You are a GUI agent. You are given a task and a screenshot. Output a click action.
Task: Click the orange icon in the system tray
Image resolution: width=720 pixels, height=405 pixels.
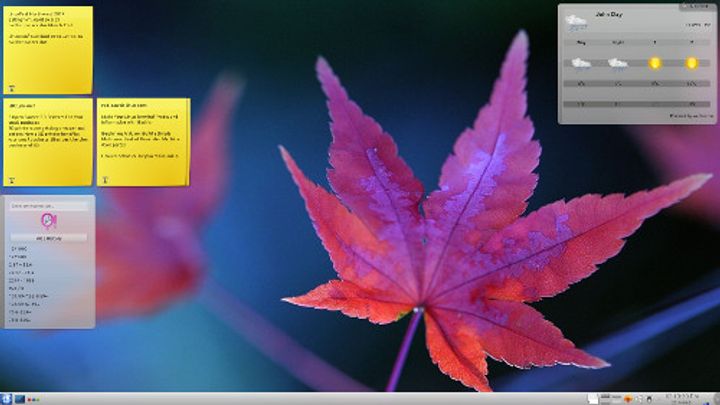point(628,399)
